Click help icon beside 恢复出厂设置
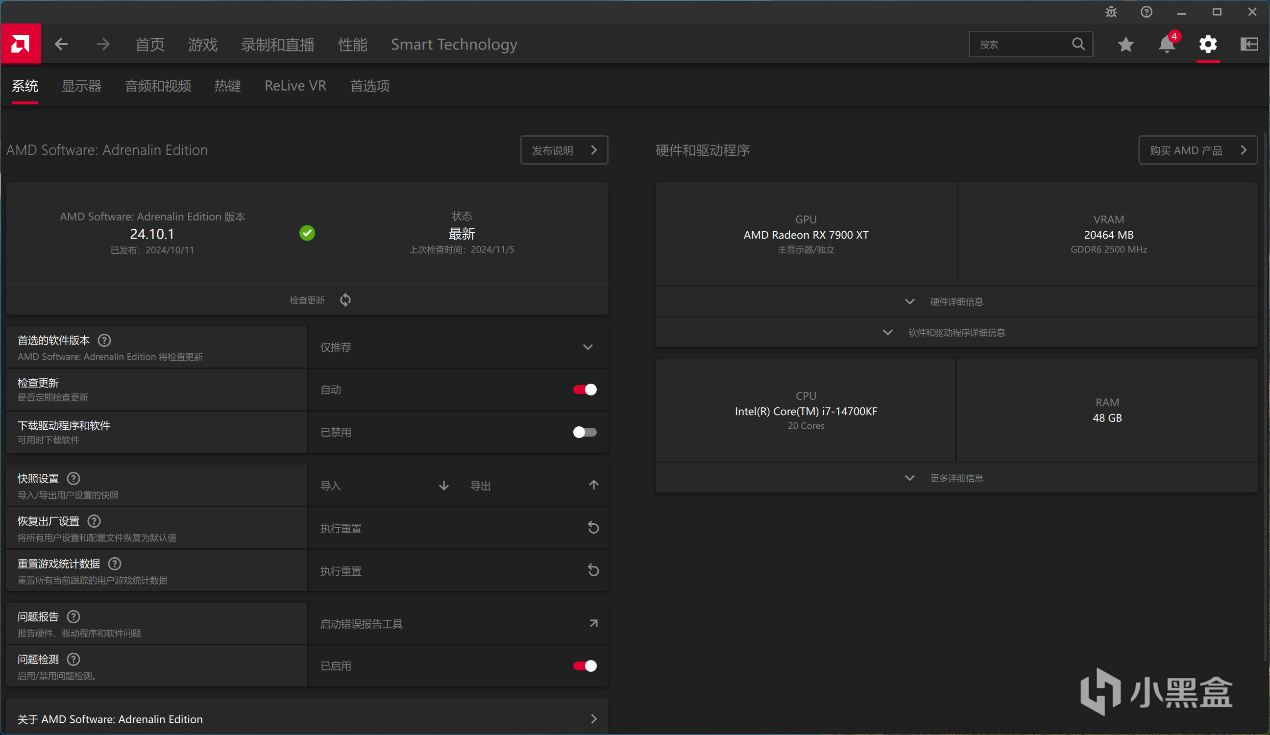Screen dimensions: 1270x735 pyautogui.click(x=94, y=521)
